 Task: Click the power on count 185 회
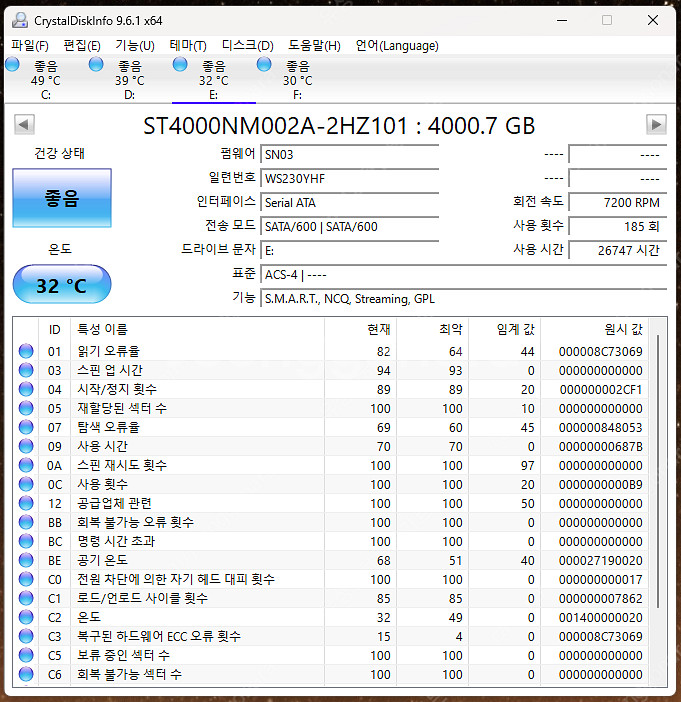point(618,227)
